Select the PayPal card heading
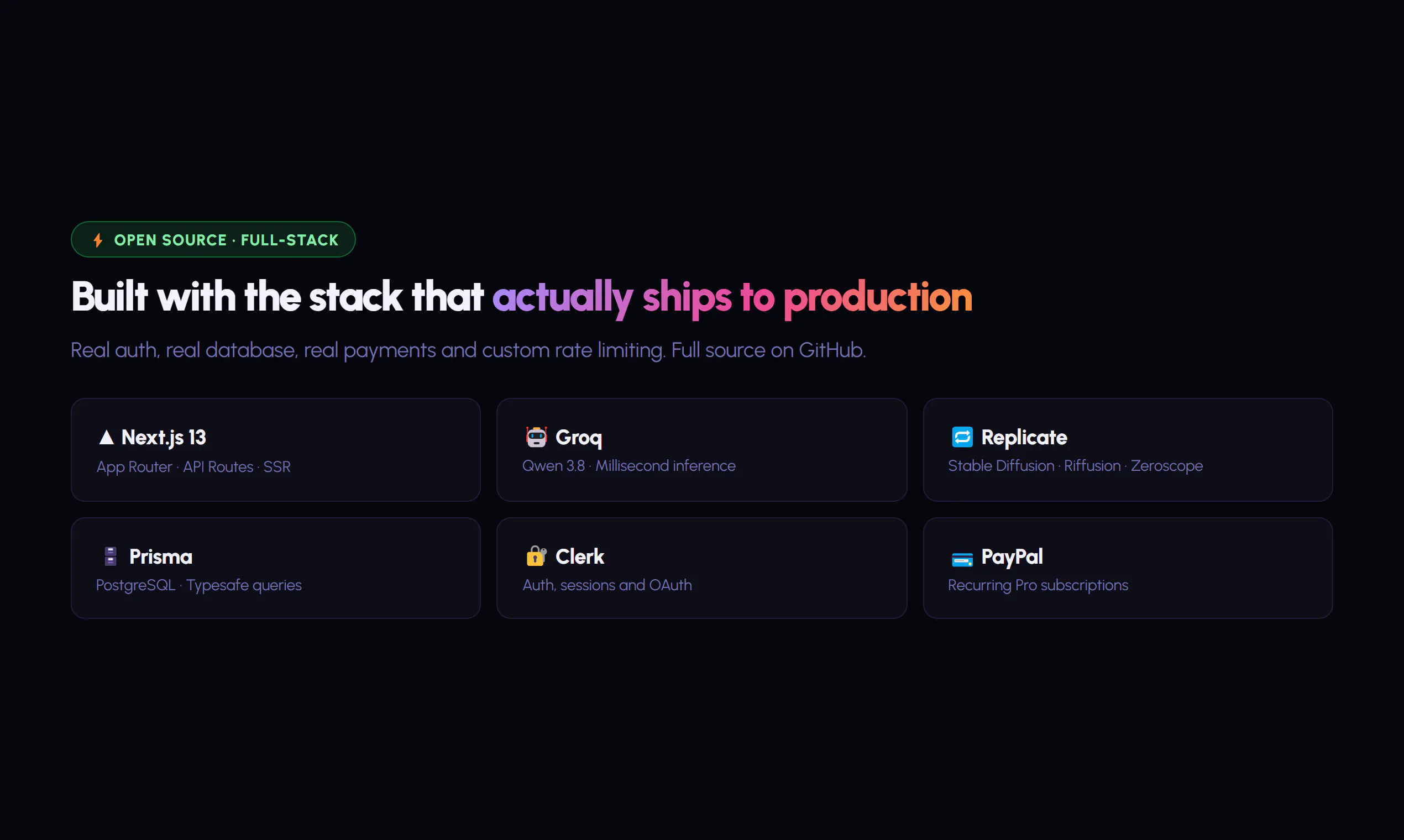 pyautogui.click(x=1012, y=557)
